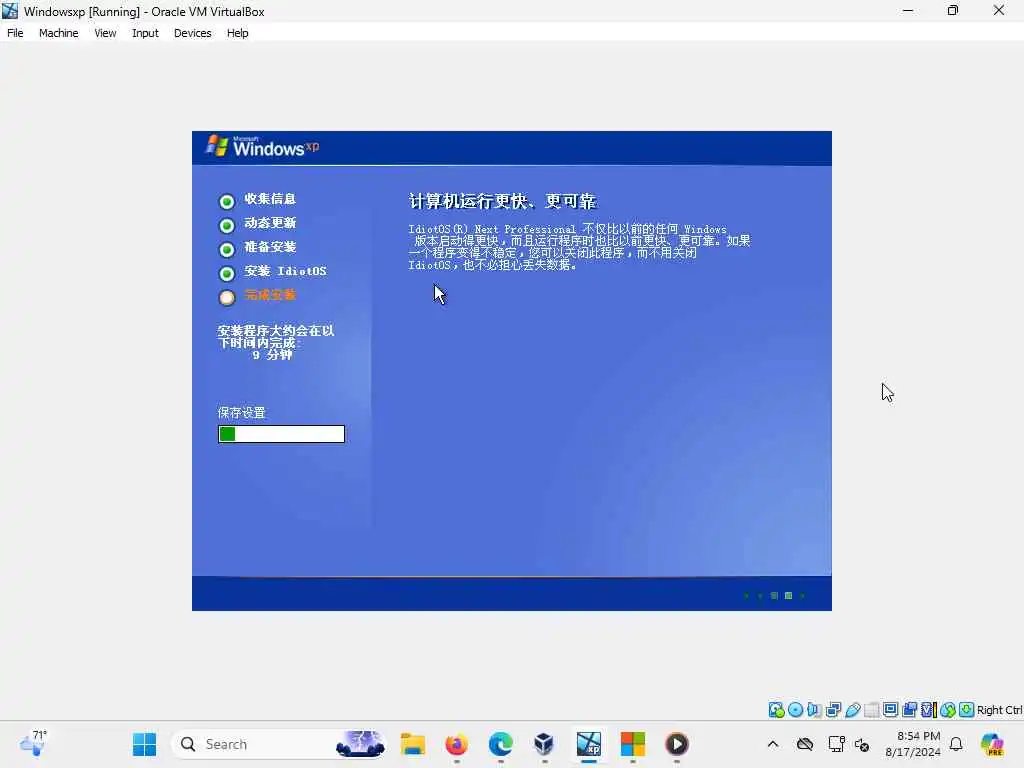Screen dimensions: 1024x768
Task: Open the File menu
Action: 15,33
